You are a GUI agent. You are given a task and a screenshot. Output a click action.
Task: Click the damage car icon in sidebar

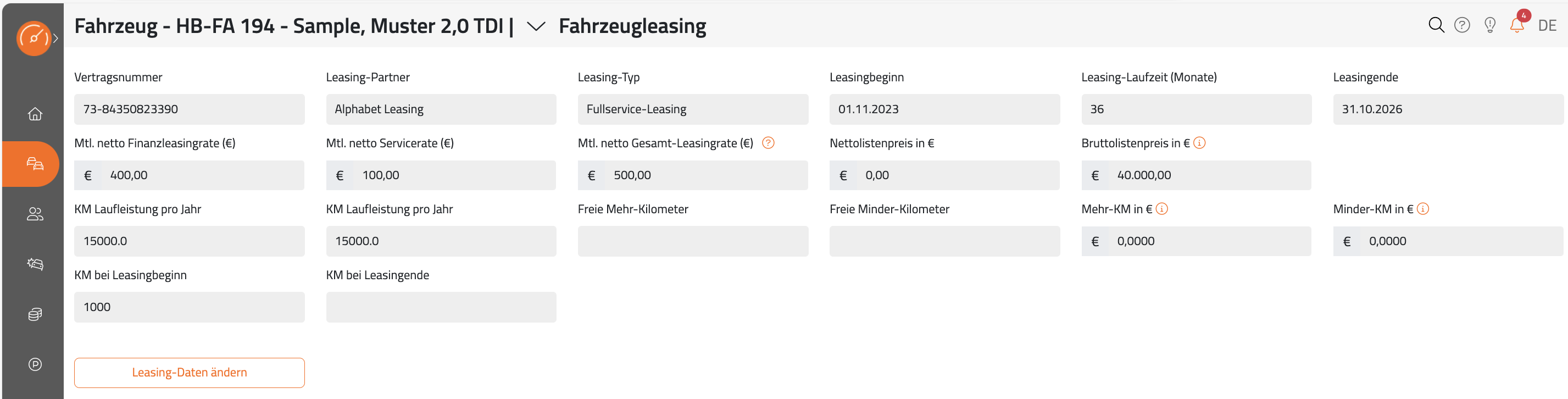(35, 264)
